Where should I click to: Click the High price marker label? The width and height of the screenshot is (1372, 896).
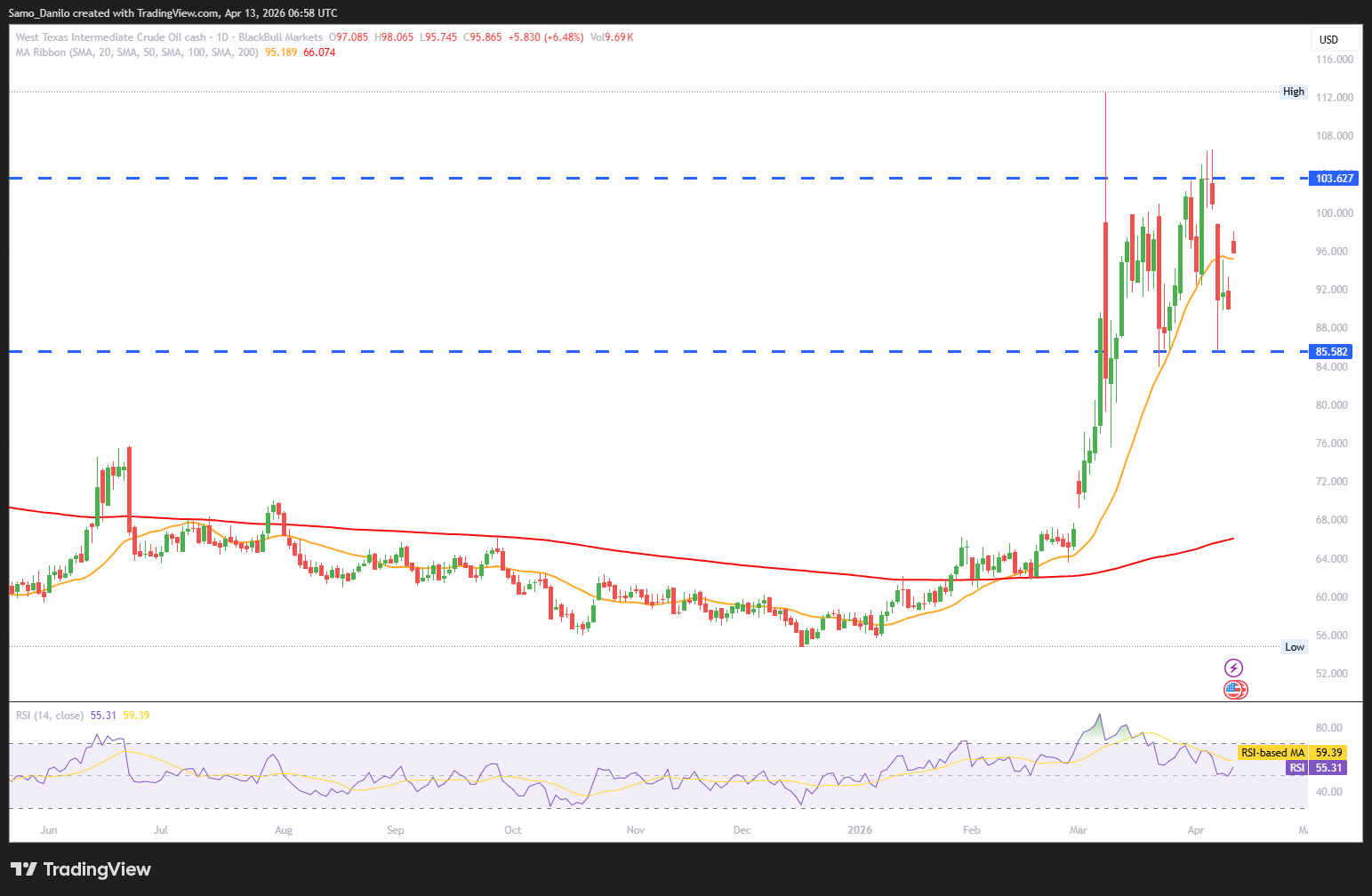tap(1293, 92)
